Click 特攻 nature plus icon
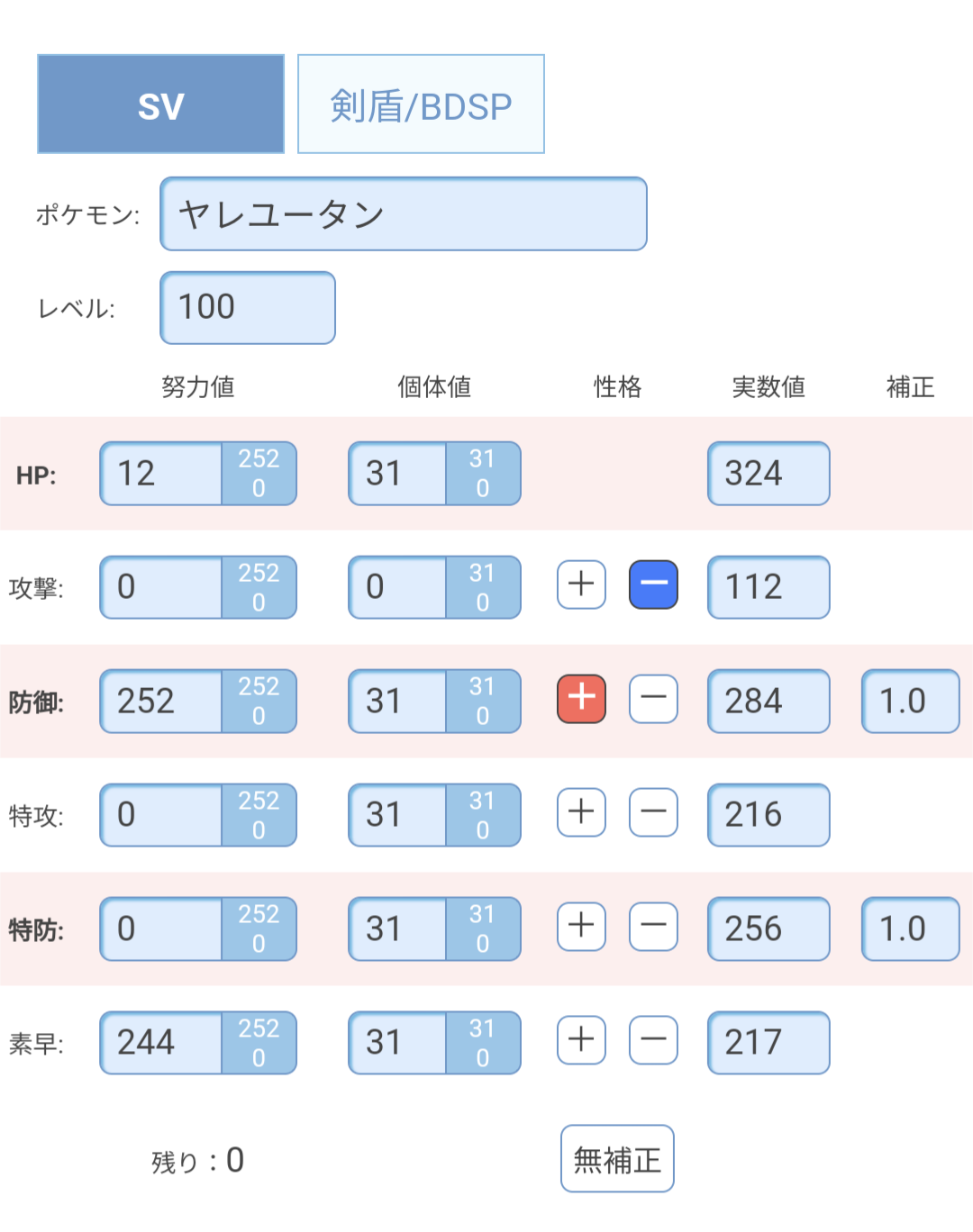Viewport: 973px width, 1232px height. [x=581, y=812]
